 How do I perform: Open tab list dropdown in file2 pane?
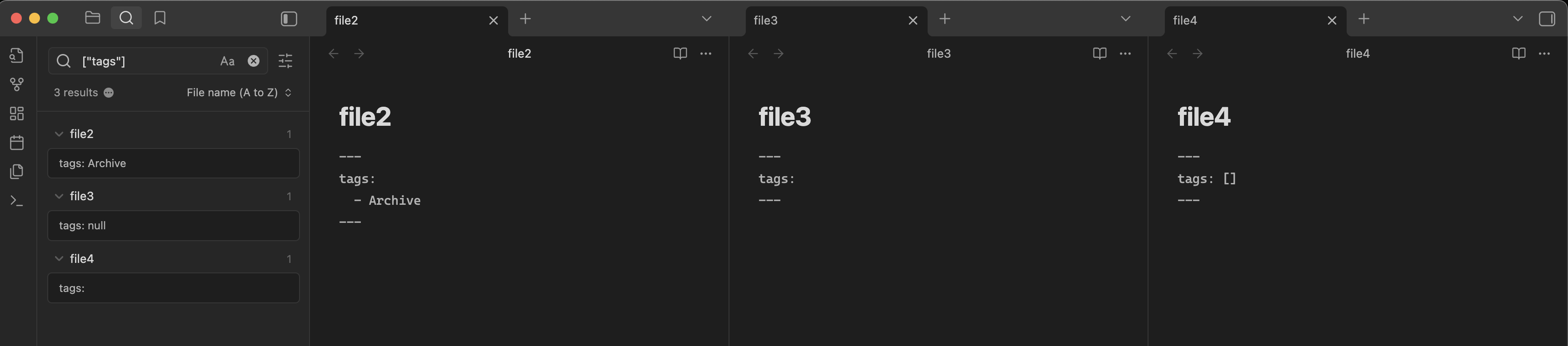pyautogui.click(x=707, y=19)
